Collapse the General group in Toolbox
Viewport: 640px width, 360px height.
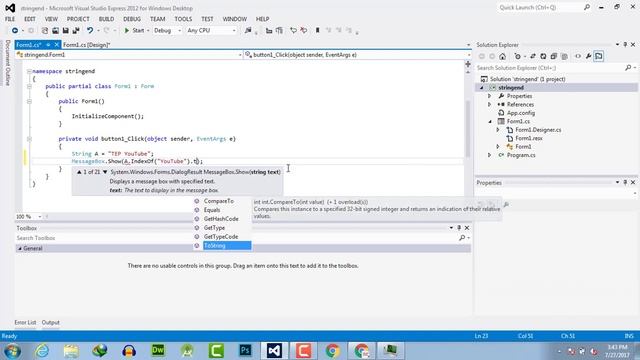tap(19, 249)
